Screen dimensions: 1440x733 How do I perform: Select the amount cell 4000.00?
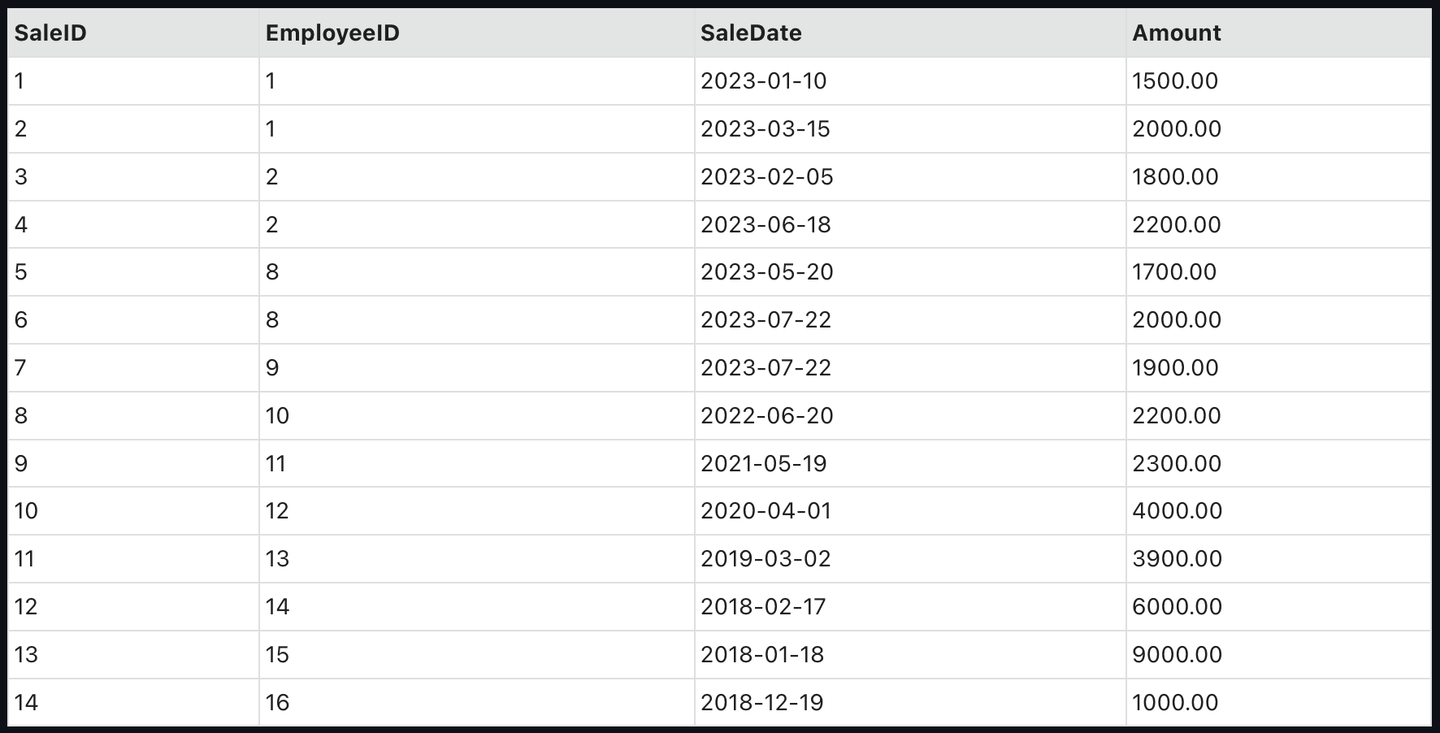(x=1177, y=511)
